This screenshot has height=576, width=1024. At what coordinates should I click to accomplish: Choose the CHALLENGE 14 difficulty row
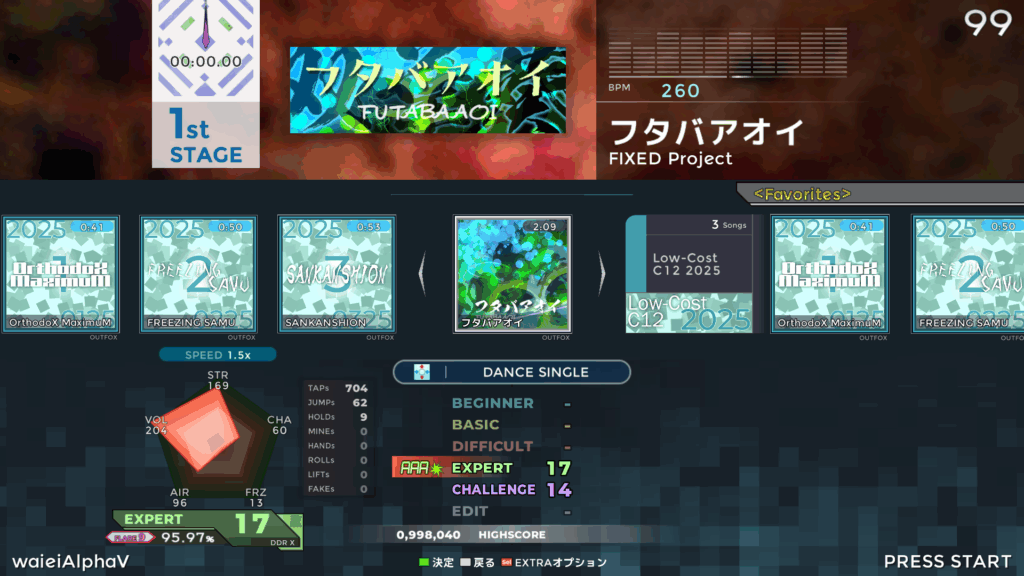pyautogui.click(x=511, y=489)
